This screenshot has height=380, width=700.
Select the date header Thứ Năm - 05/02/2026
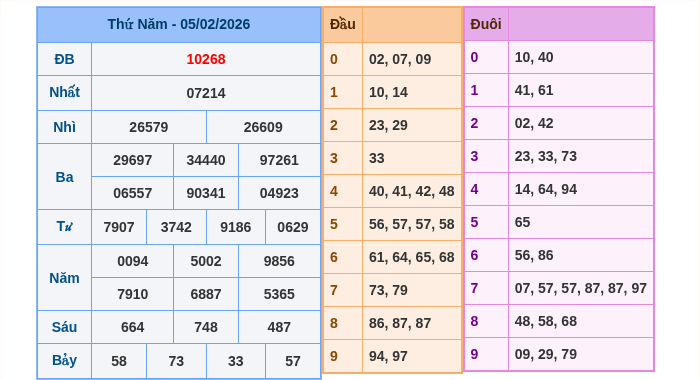coord(179,24)
